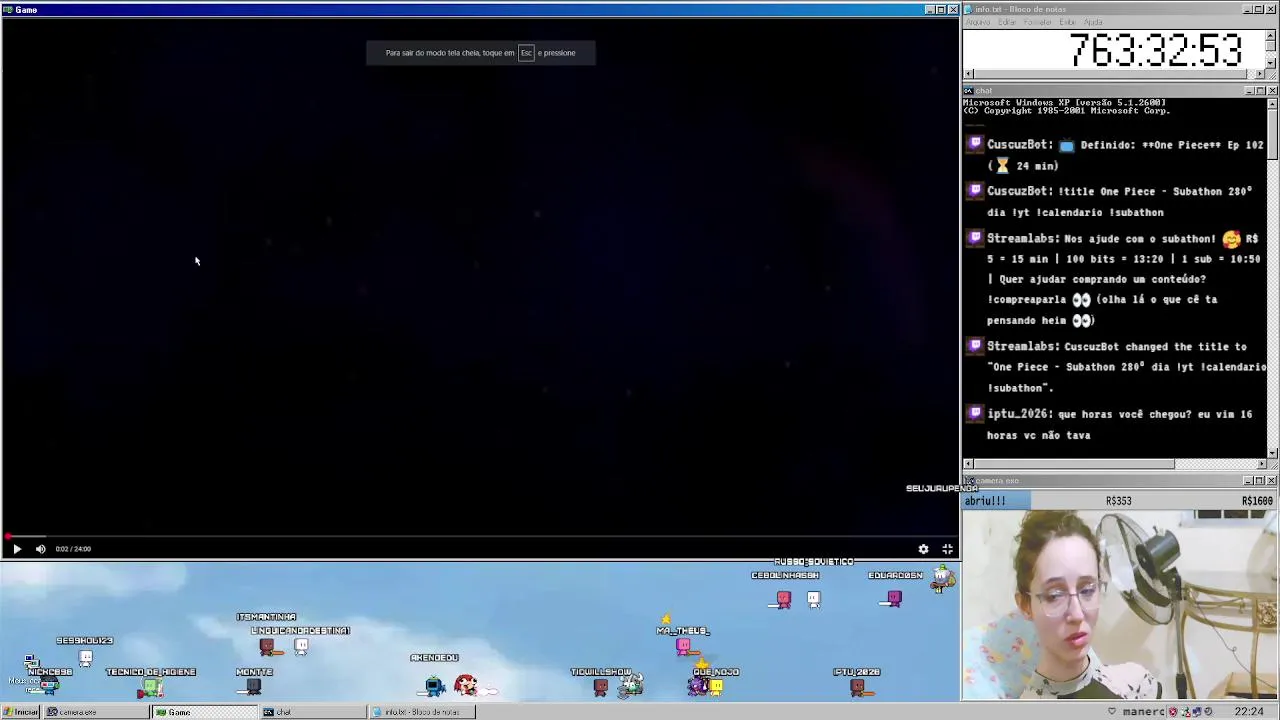Click the QUE_NOJO avatar character
The height and width of the screenshot is (720, 1280).
click(x=715, y=686)
